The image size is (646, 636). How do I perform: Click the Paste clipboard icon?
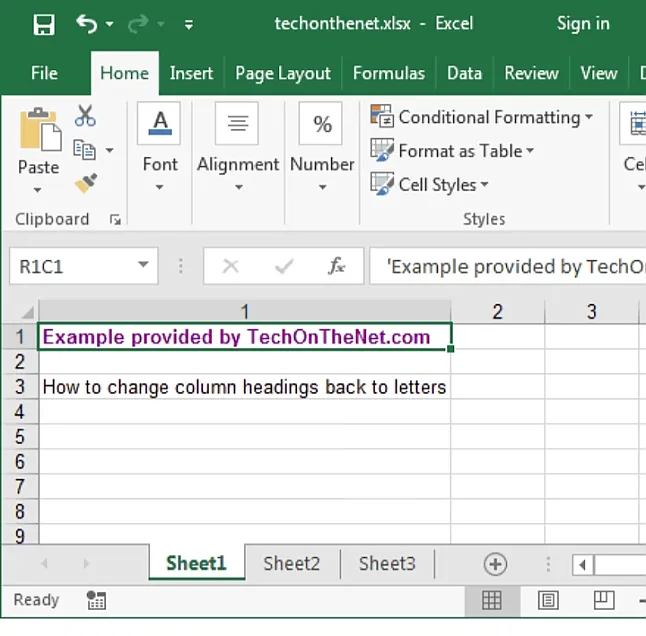40,129
